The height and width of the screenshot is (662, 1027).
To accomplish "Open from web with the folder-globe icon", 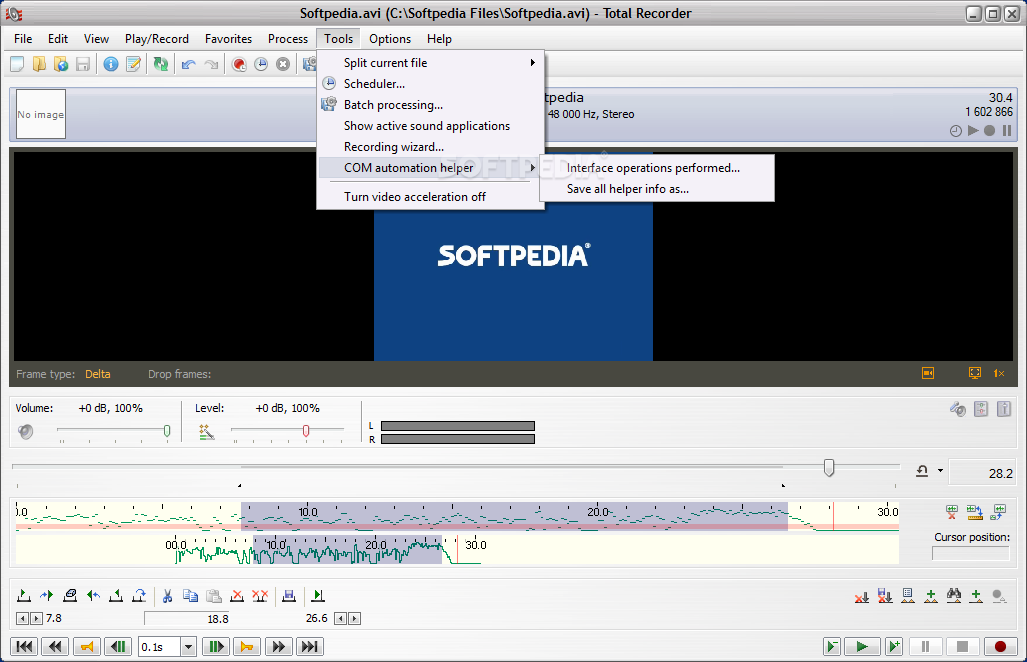I will pos(61,64).
